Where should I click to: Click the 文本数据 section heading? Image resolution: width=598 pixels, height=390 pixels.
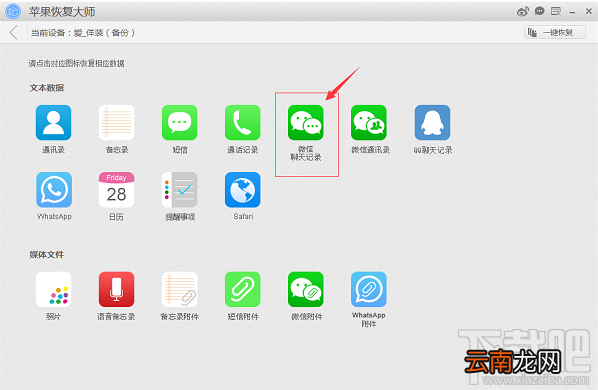point(47,88)
